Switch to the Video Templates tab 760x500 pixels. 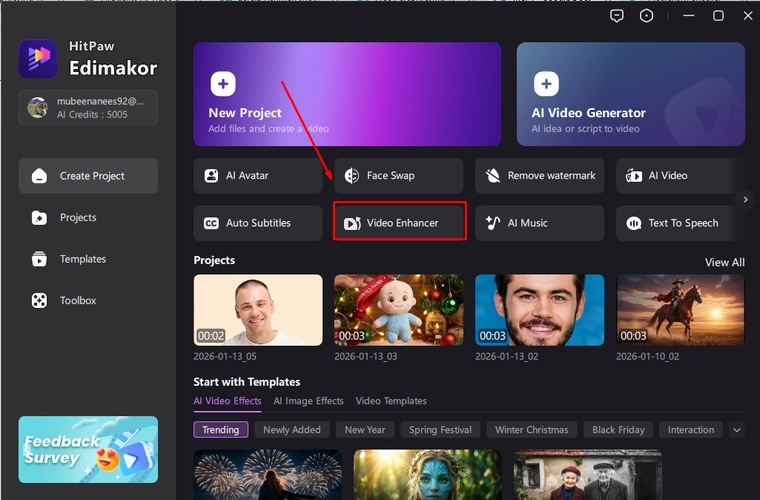[x=391, y=401]
